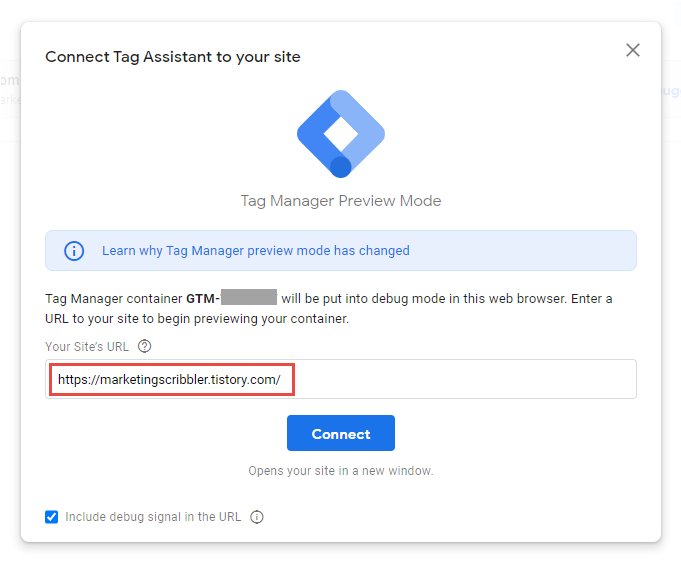Click the help icon beside Your Site's URL

[x=145, y=346]
